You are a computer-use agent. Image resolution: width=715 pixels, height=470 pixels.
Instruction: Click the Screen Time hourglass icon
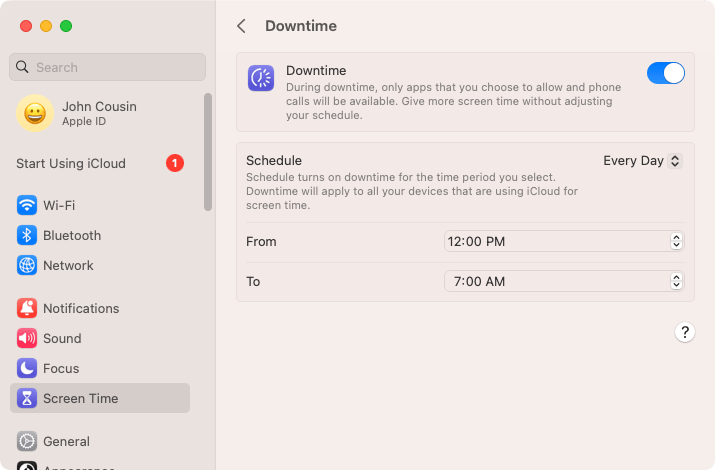click(27, 398)
